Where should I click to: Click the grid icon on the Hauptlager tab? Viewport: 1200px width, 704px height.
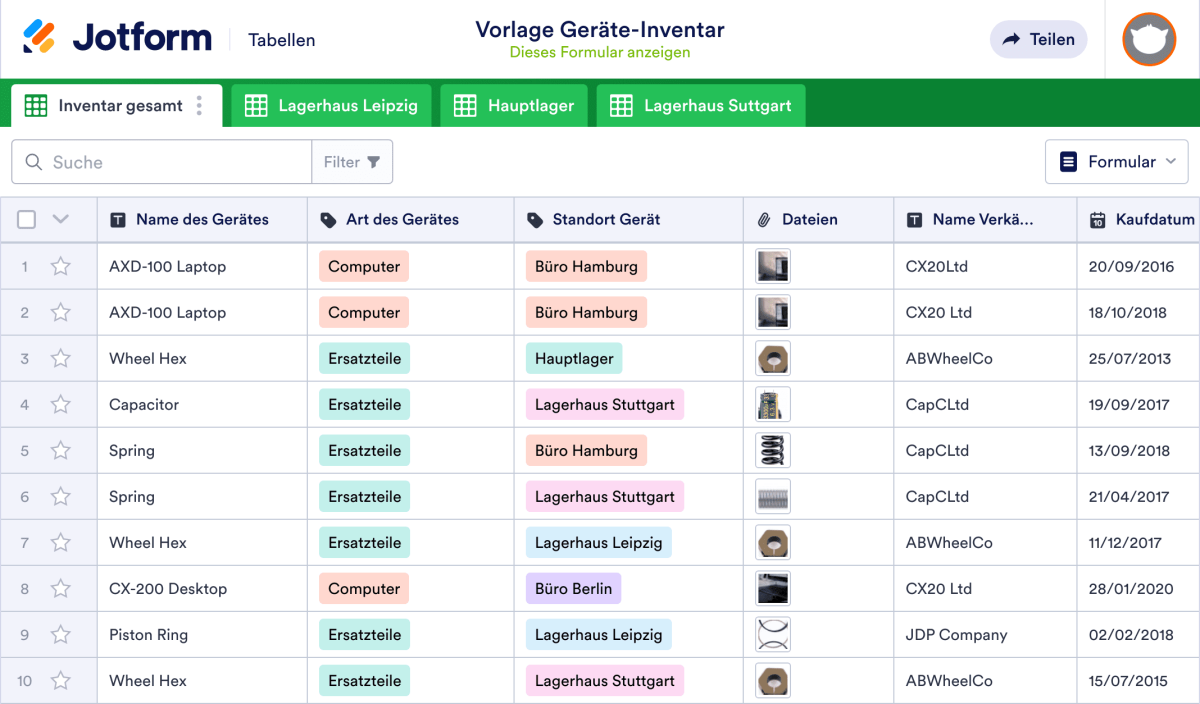click(464, 104)
